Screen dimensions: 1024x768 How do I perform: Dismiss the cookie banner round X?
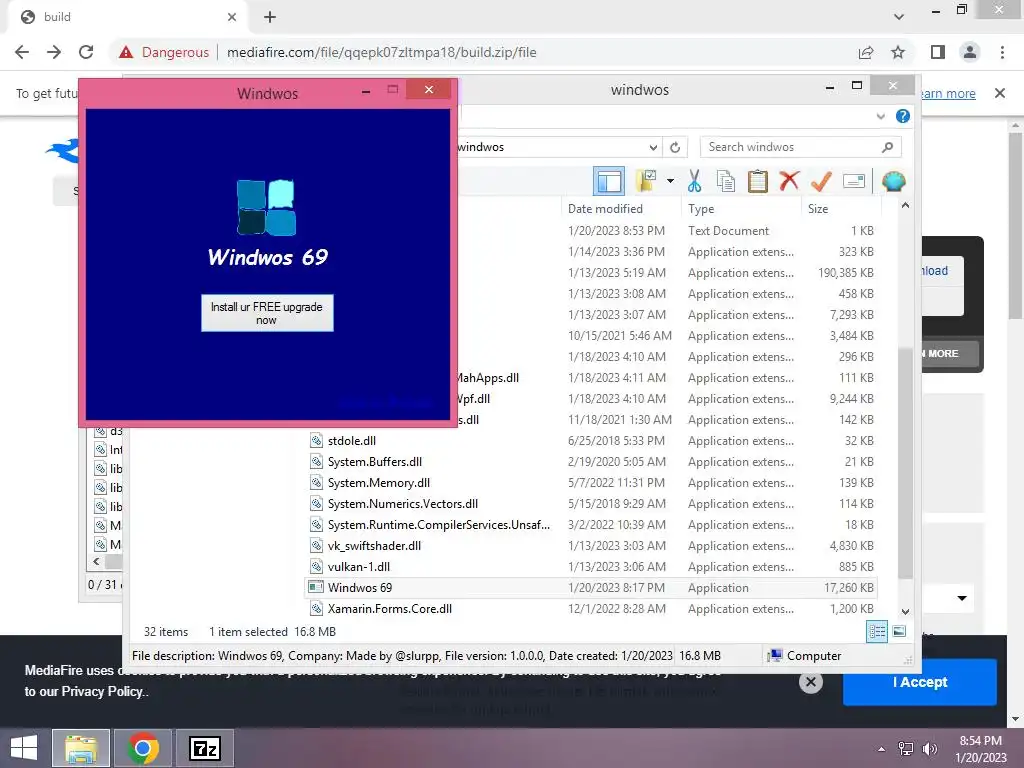pos(810,682)
